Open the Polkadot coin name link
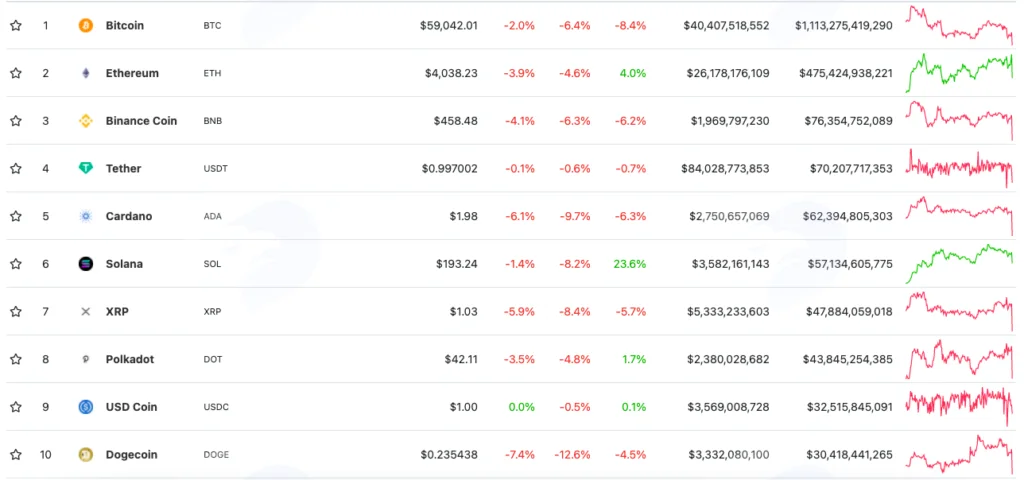This screenshot has height=480, width=1024. tap(130, 359)
